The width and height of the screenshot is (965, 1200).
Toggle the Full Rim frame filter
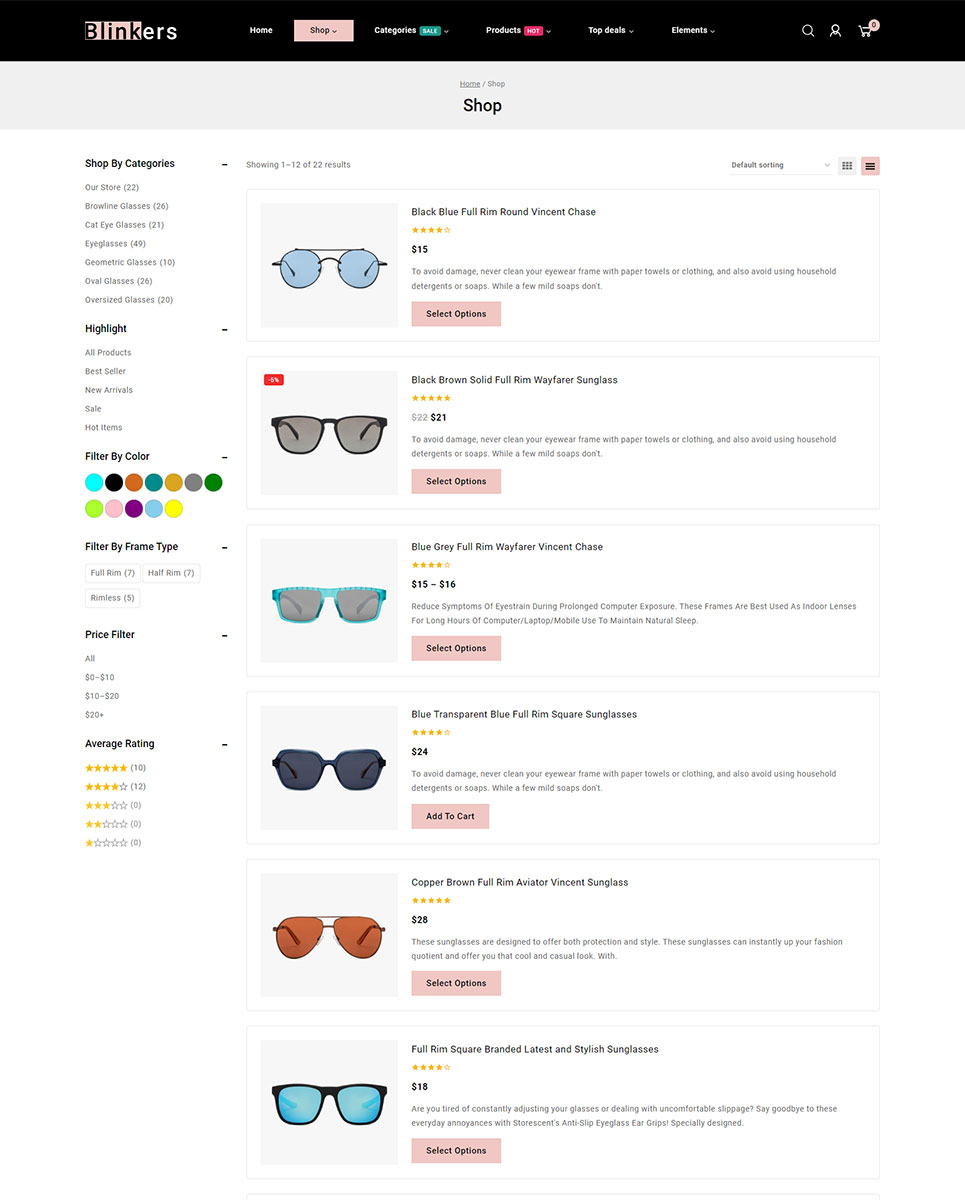click(112, 573)
